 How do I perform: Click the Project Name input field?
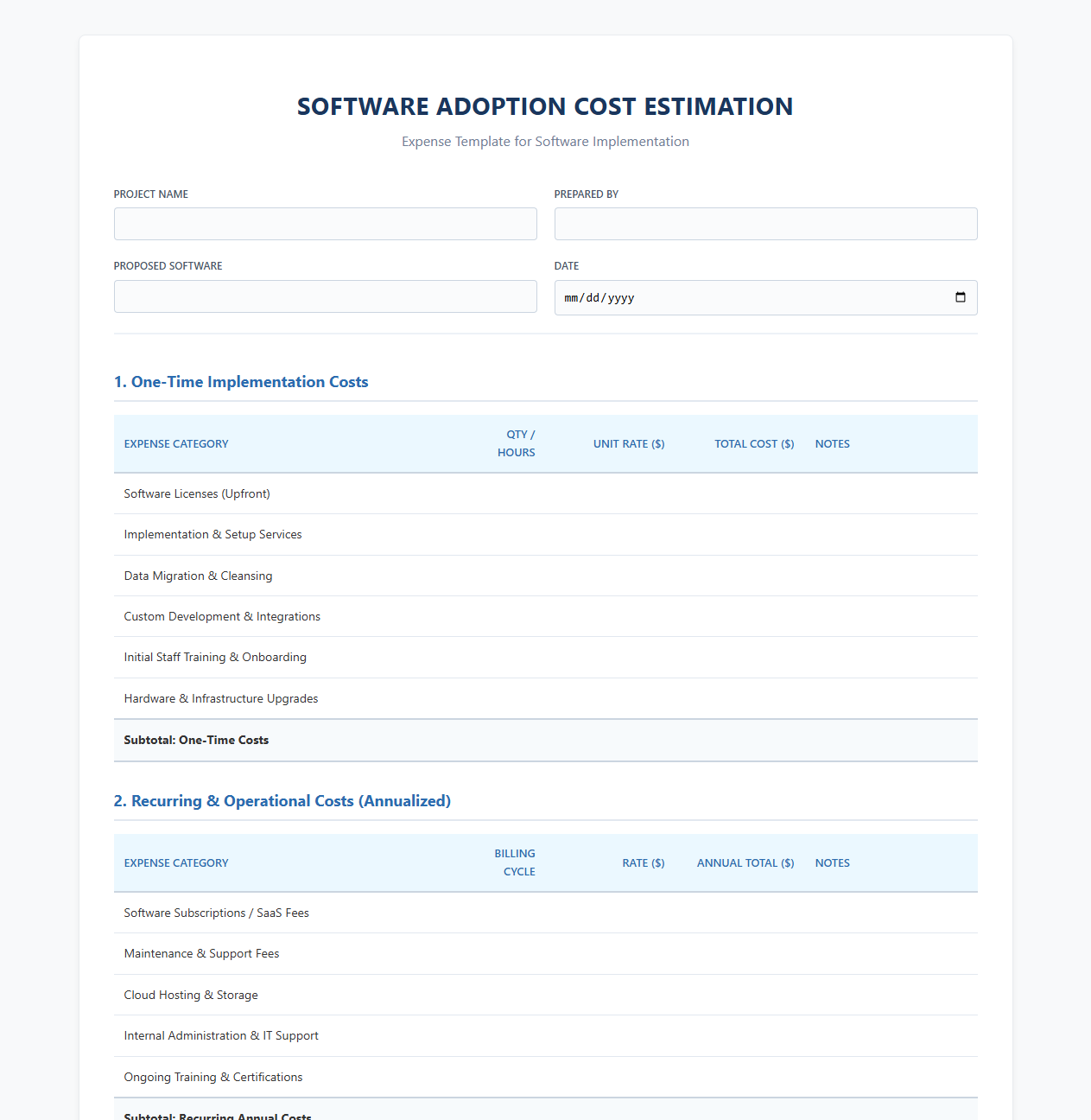325,224
